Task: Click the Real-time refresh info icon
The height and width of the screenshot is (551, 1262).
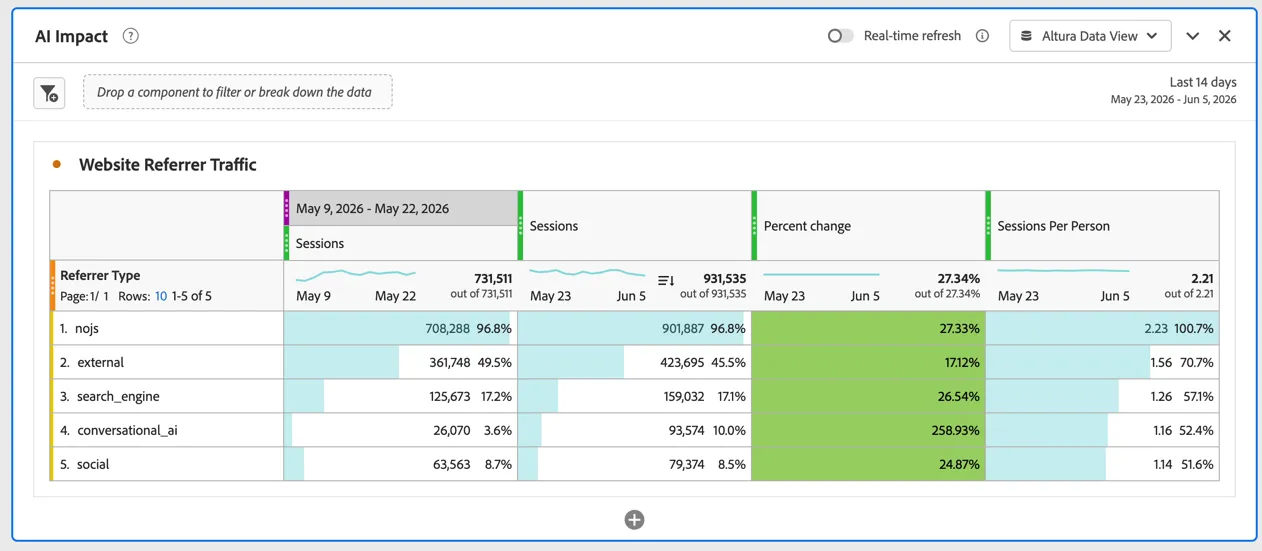Action: pos(982,36)
